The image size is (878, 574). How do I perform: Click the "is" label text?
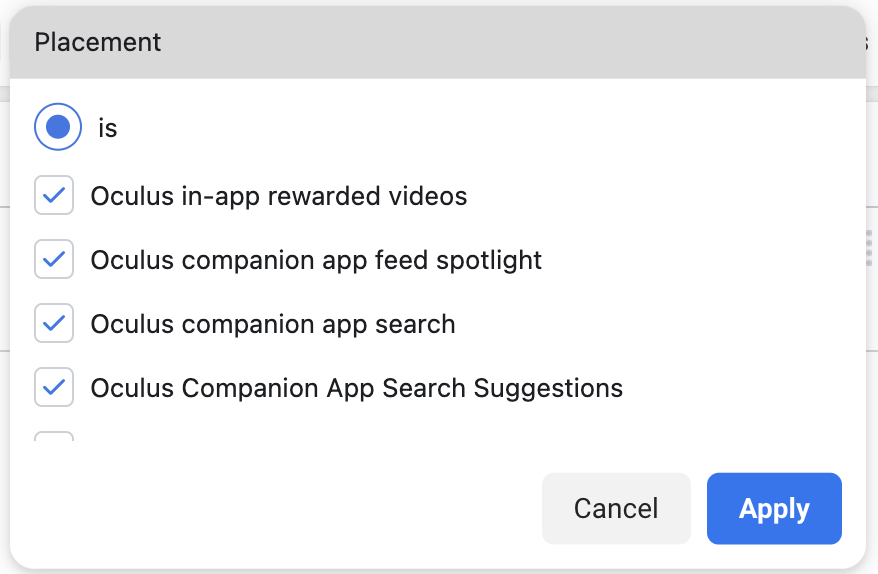(108, 128)
